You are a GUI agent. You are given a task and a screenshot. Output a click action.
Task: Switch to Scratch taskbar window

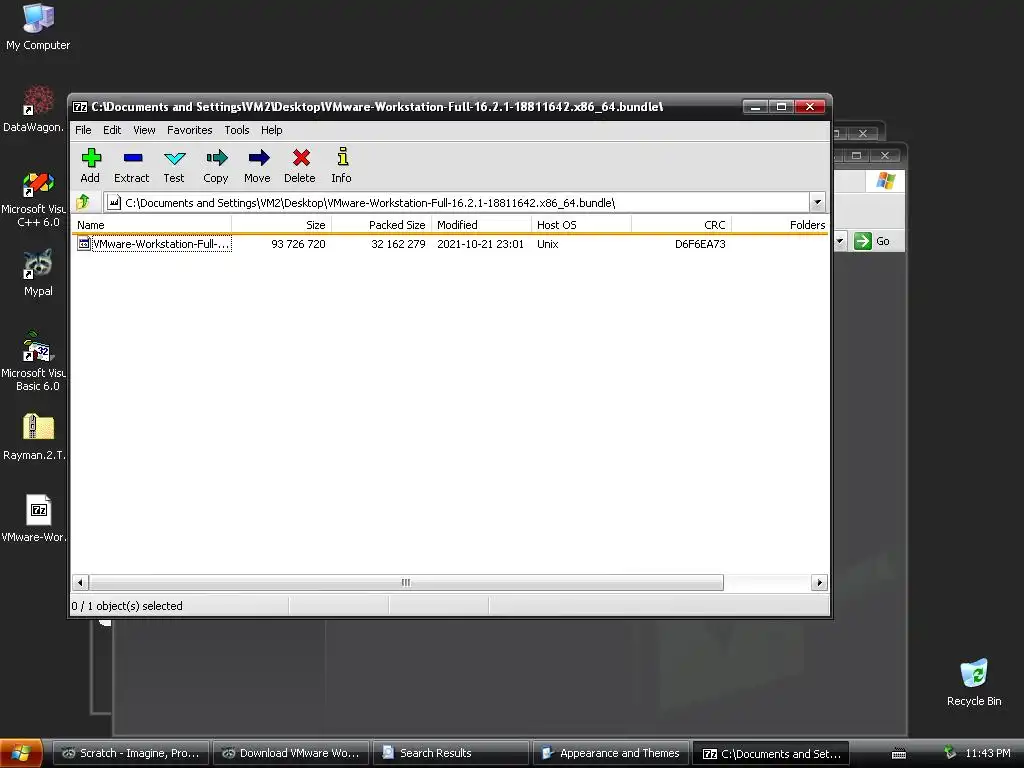(131, 753)
